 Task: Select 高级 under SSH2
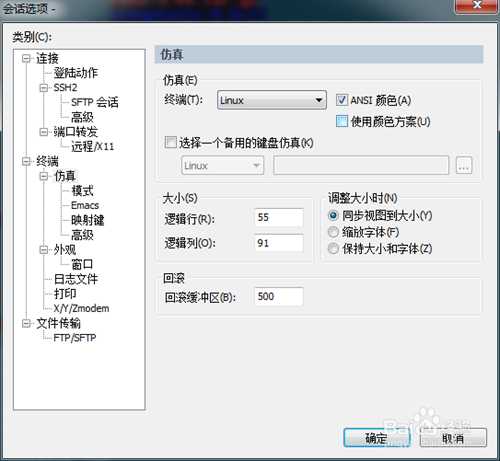(82, 117)
